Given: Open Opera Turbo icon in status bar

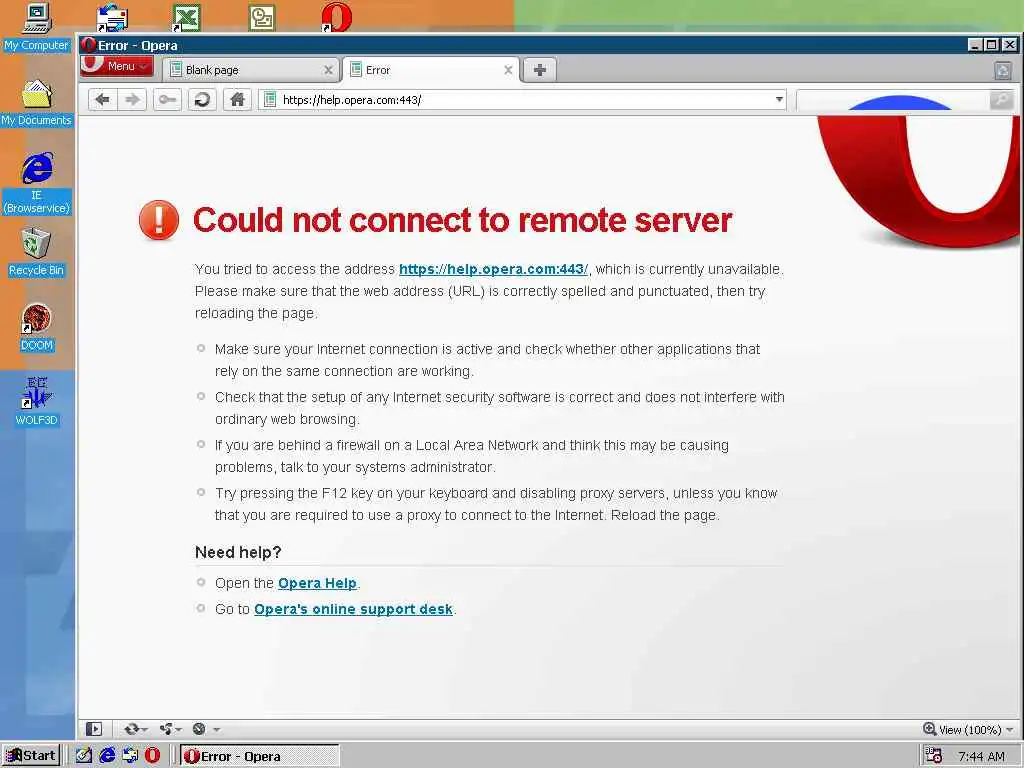Looking at the screenshot, I should pyautogui.click(x=200, y=729).
